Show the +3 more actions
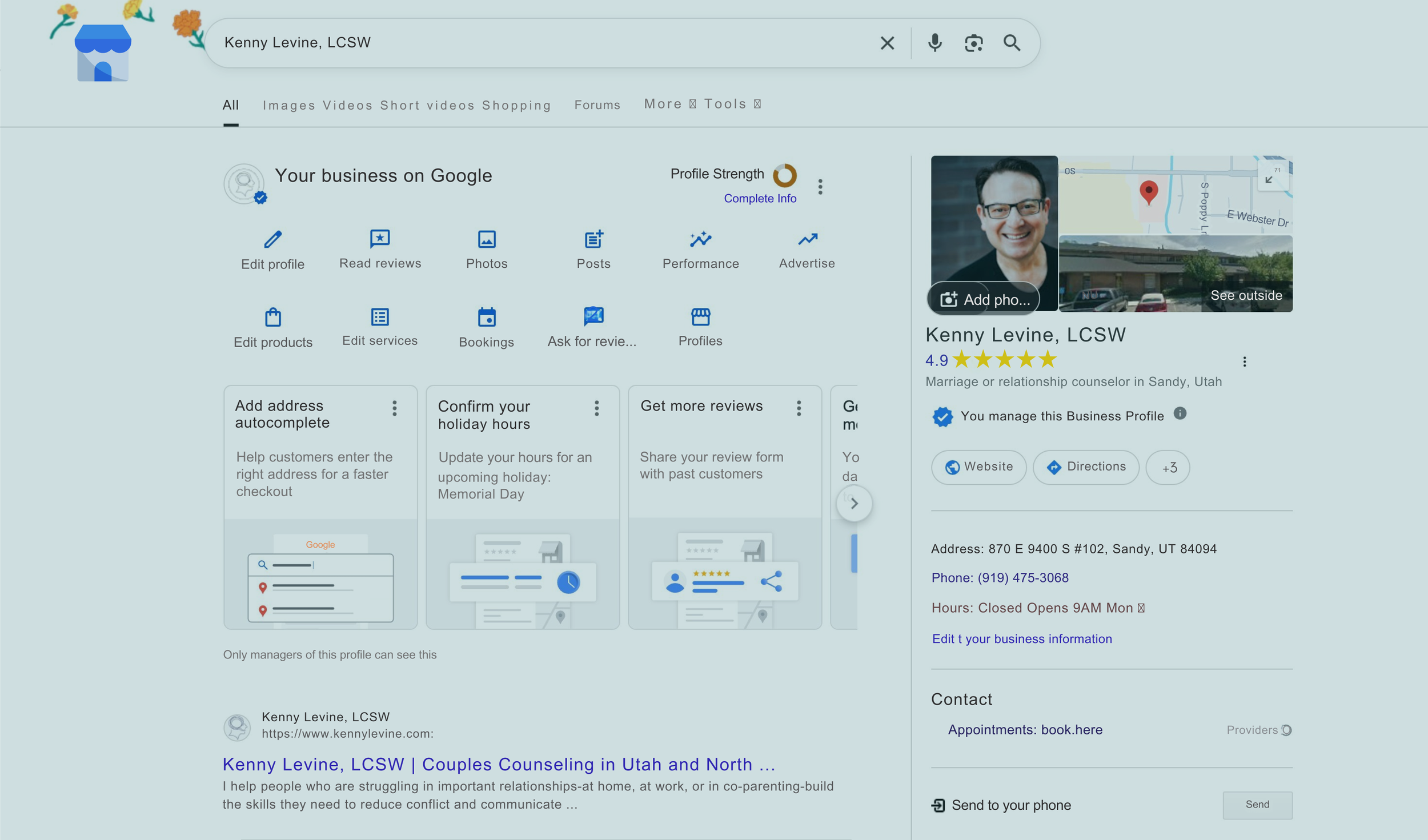 pyautogui.click(x=1168, y=467)
